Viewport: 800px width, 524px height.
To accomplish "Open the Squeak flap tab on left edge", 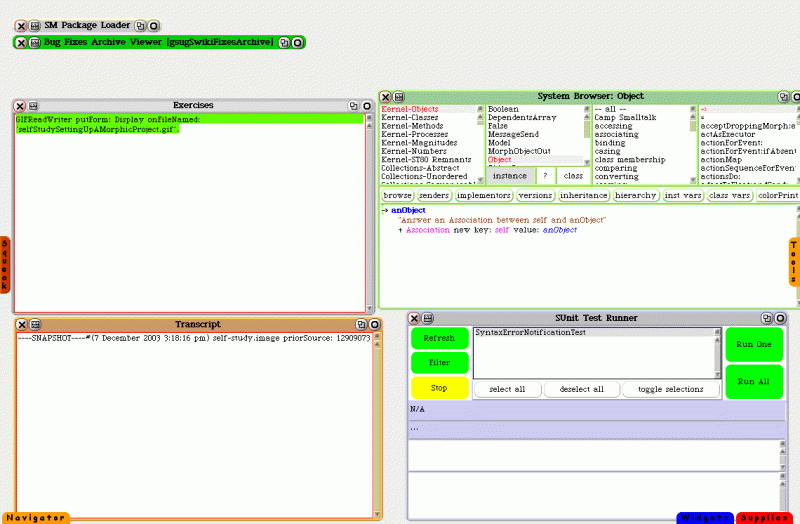I will (5, 265).
